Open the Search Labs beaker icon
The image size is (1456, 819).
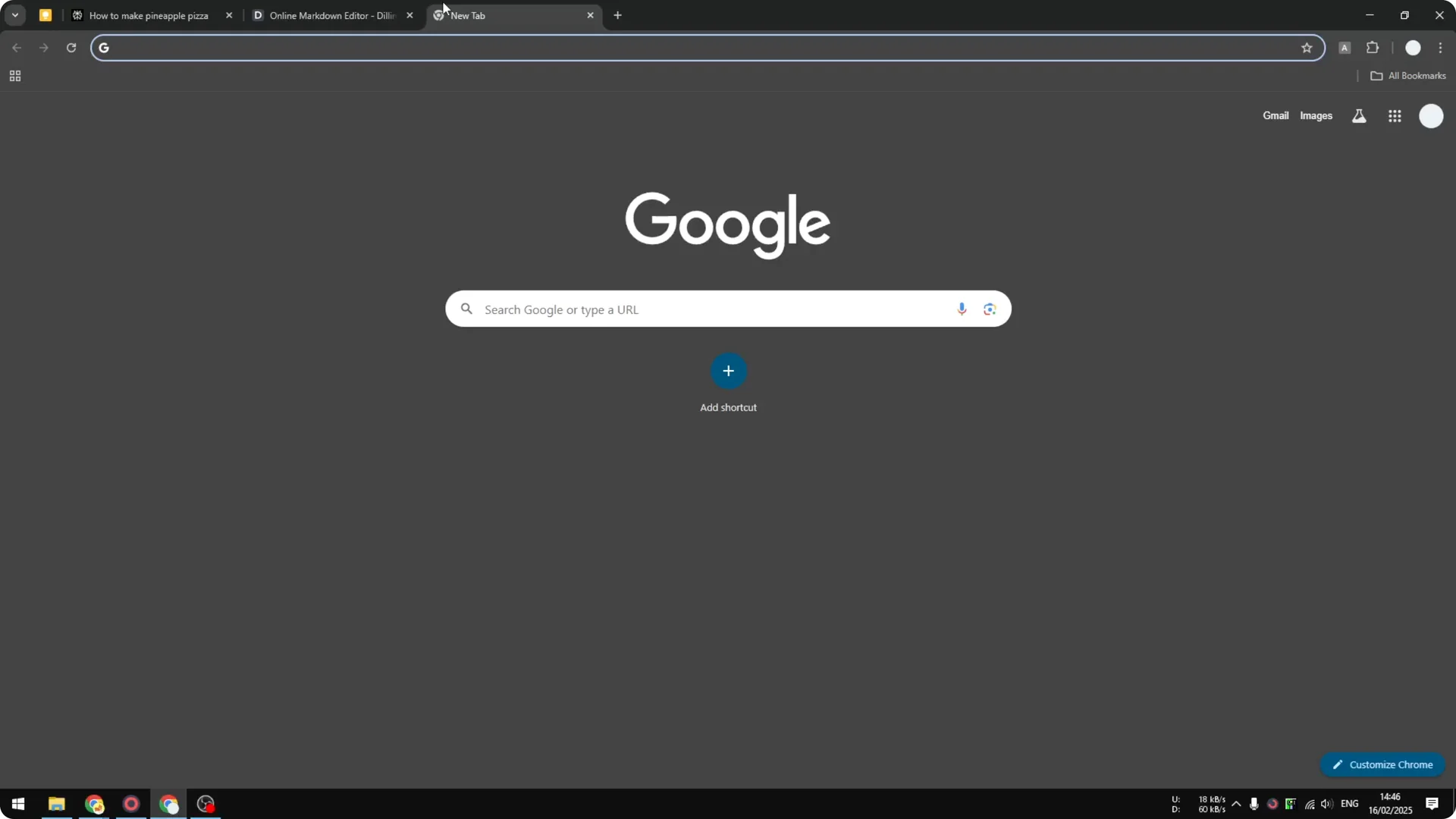pyautogui.click(x=1359, y=115)
